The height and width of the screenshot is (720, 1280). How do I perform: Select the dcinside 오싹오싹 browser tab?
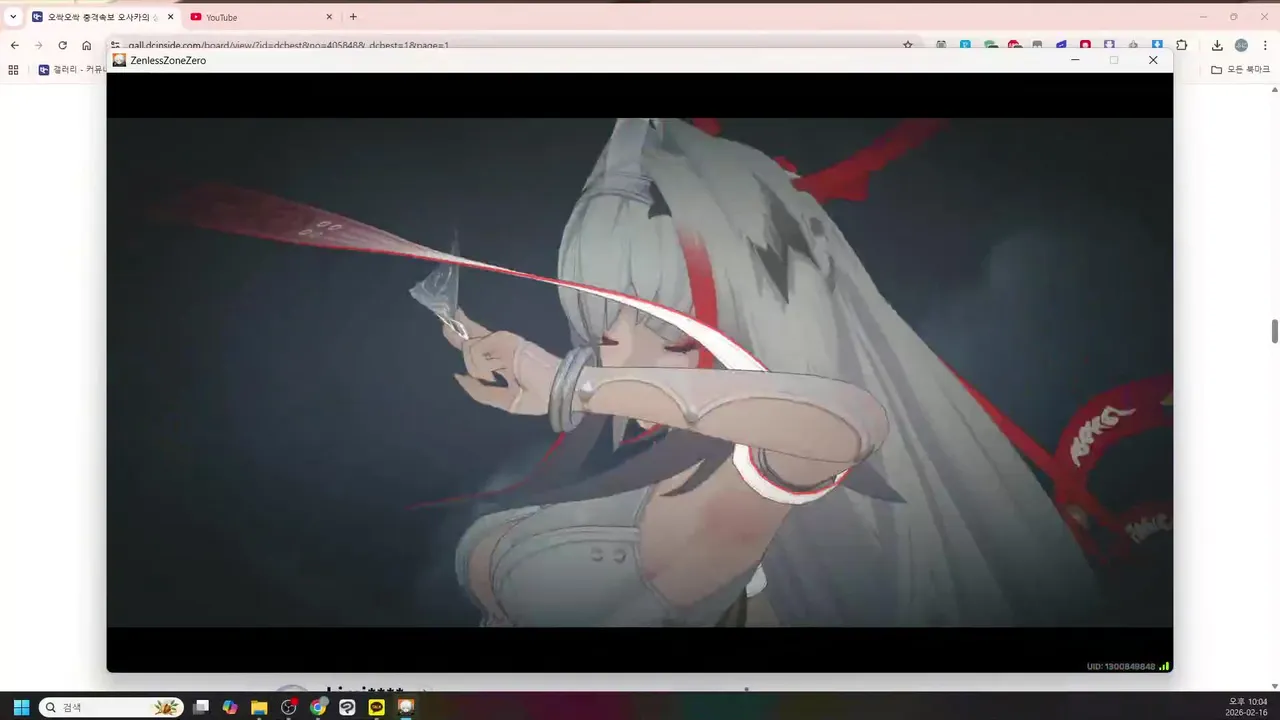pos(103,17)
